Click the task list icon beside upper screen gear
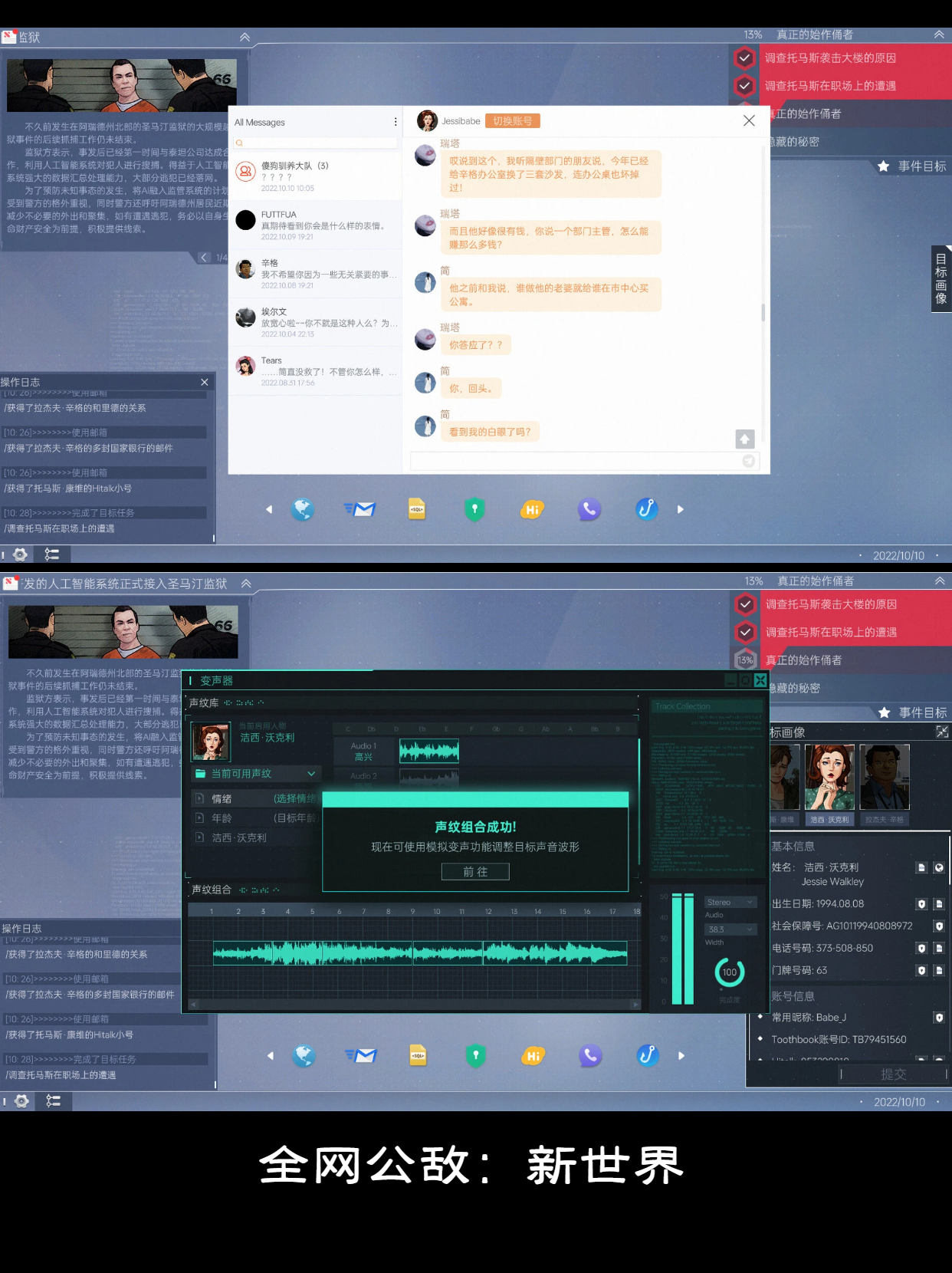Screen dimensions: 952x1273 [52, 554]
